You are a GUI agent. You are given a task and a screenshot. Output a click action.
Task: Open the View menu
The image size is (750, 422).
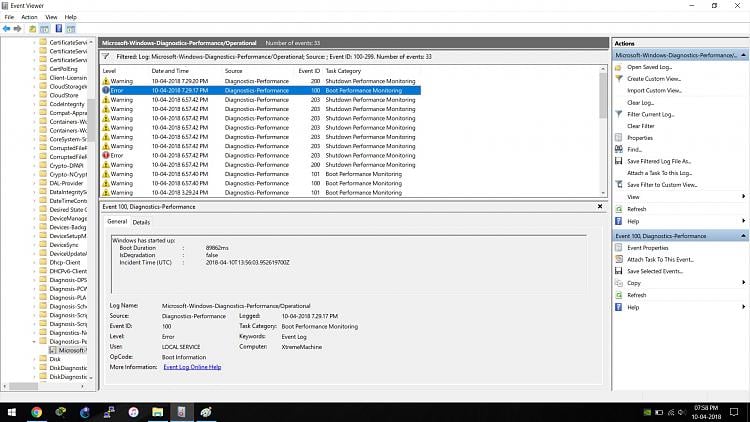point(51,17)
